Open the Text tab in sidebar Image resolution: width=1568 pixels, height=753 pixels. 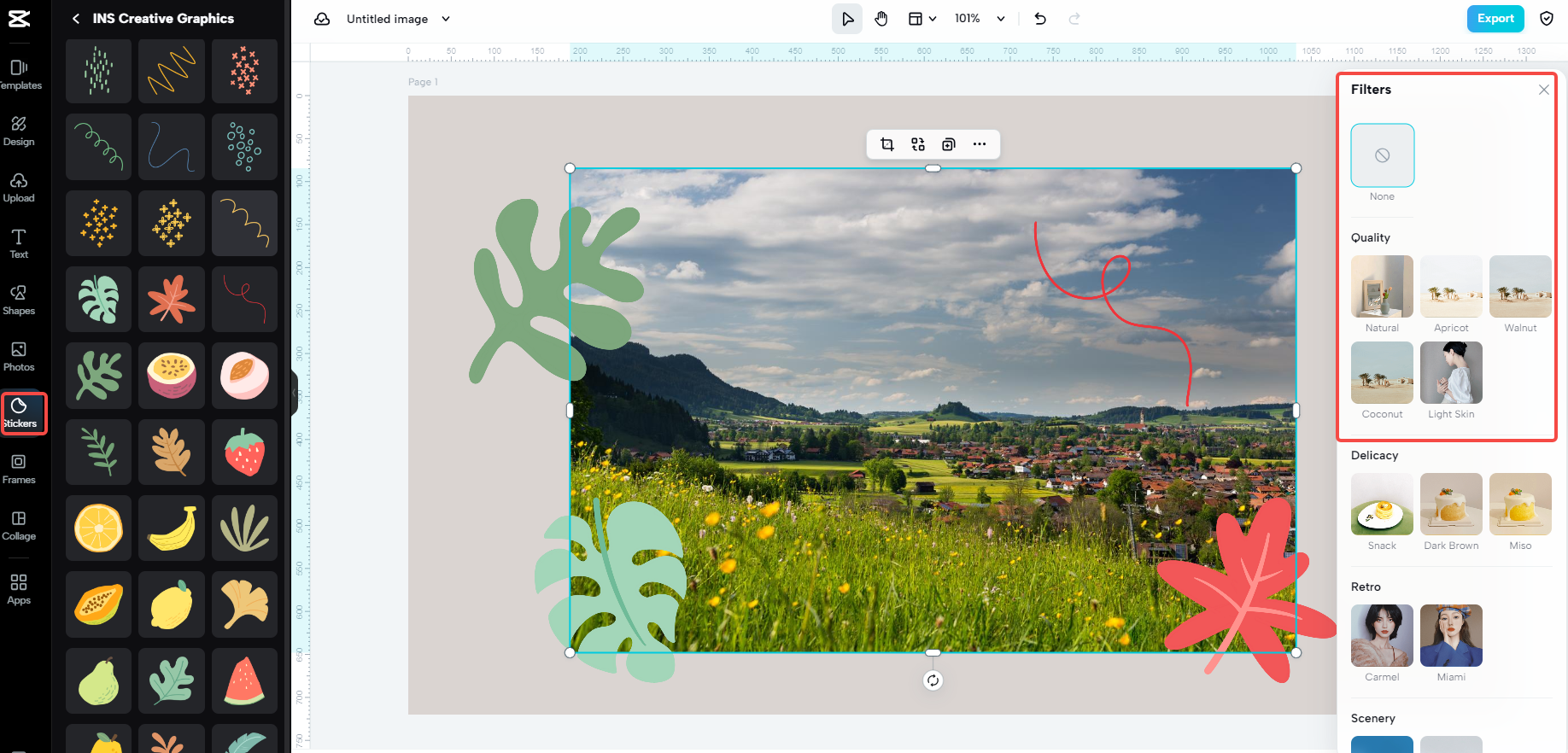click(x=19, y=243)
